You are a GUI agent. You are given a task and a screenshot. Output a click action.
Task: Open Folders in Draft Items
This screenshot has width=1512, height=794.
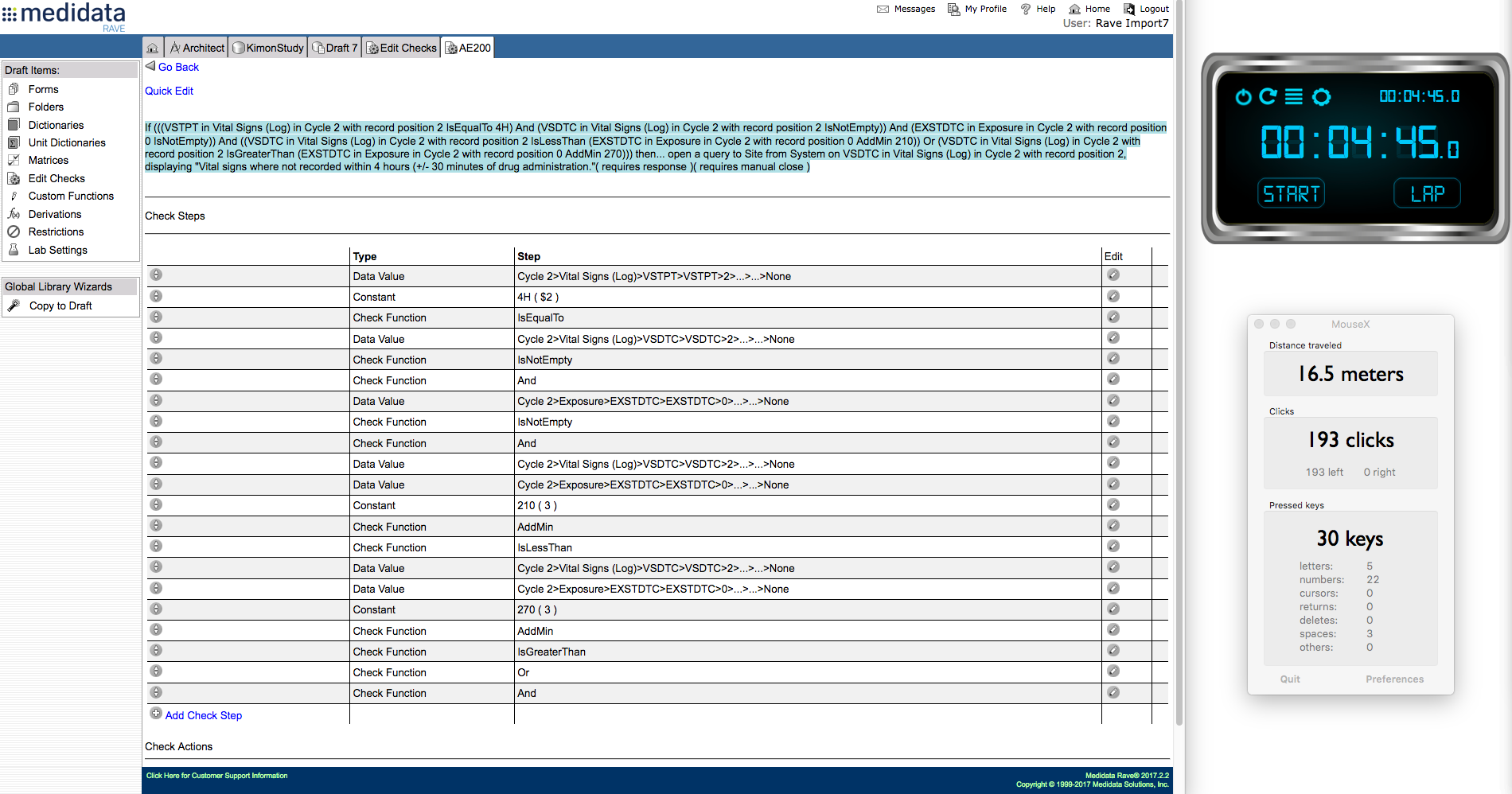[x=46, y=107]
